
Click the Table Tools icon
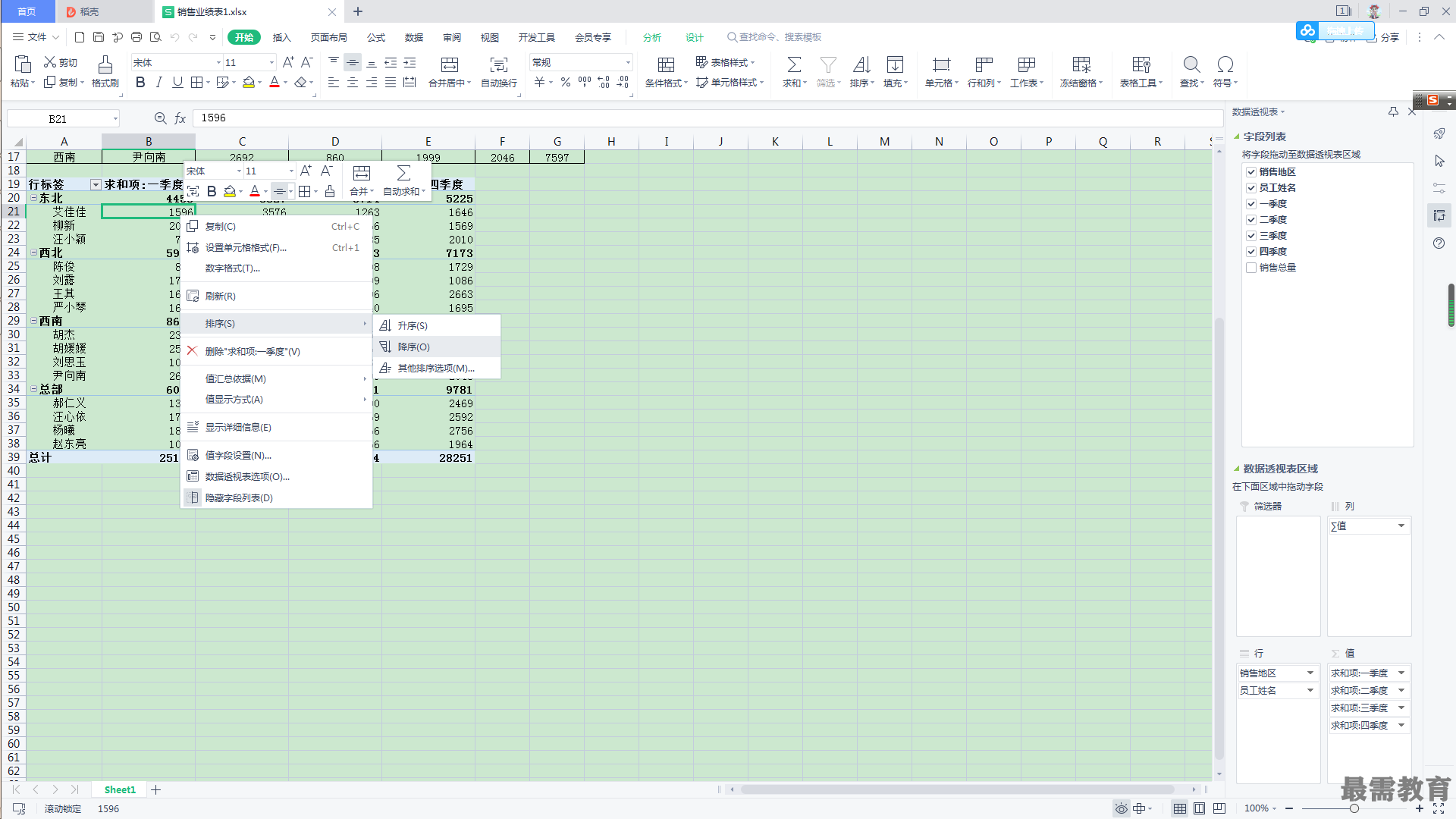1141,64
